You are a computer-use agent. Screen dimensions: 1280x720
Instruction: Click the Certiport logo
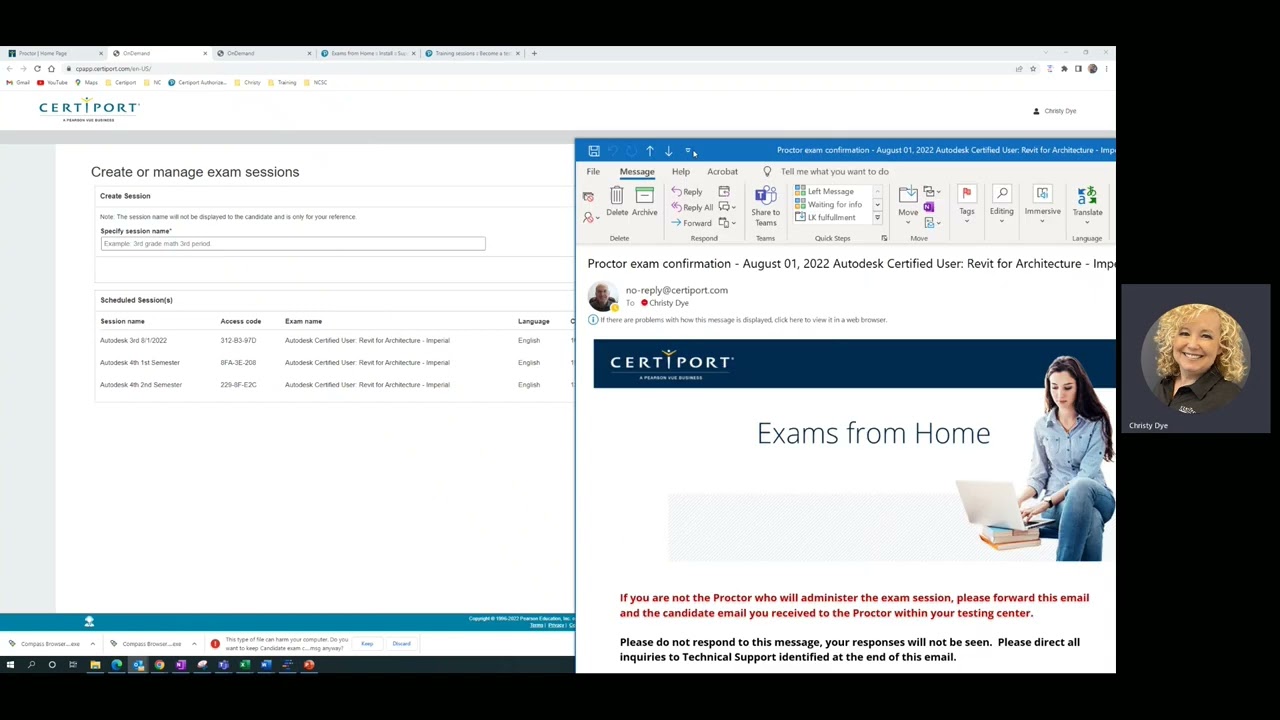[89, 110]
